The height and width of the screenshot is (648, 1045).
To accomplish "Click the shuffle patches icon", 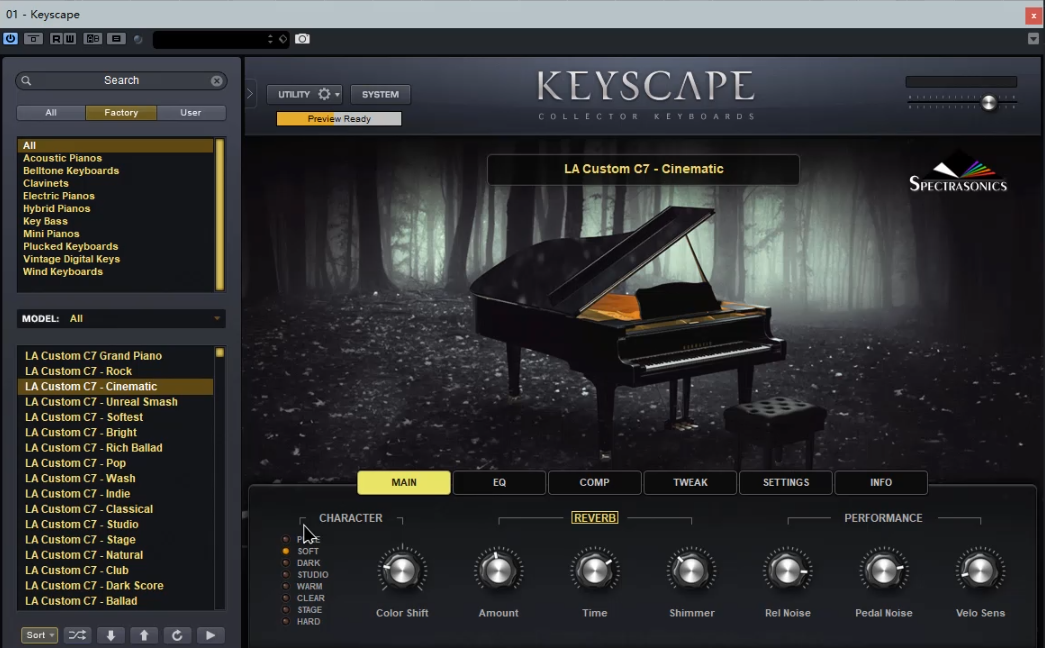I will 76,635.
